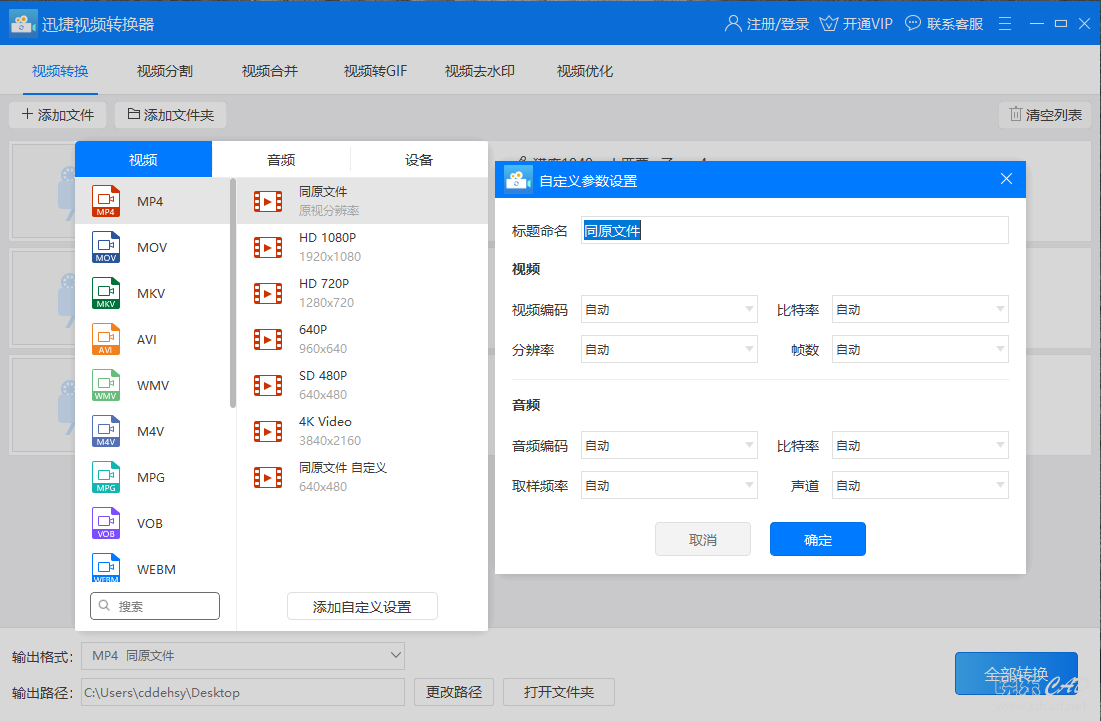Click the 添加文件 button
Image resolution: width=1101 pixels, height=721 pixels.
click(58, 114)
